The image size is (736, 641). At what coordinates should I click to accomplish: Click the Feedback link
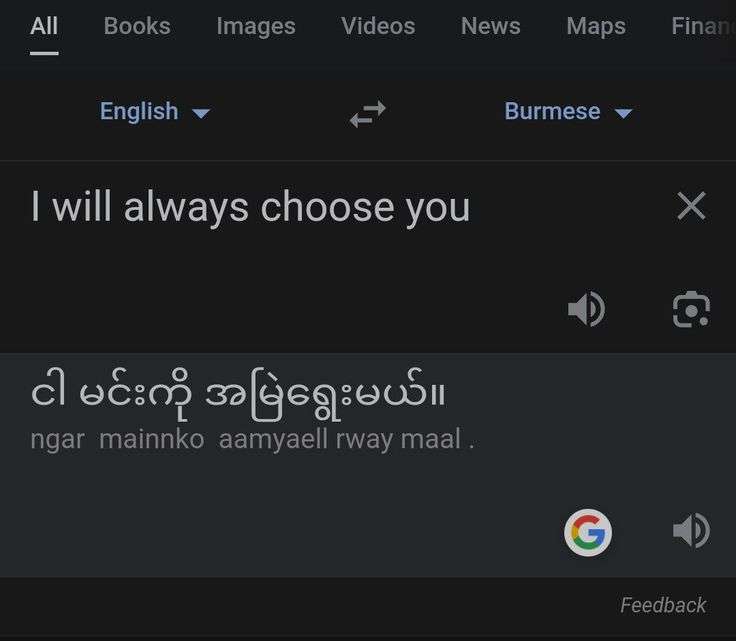point(663,605)
